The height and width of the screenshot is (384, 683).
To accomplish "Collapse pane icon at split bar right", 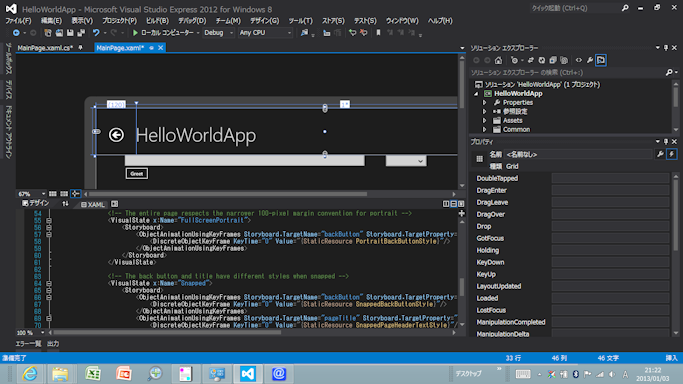I will (x=461, y=204).
